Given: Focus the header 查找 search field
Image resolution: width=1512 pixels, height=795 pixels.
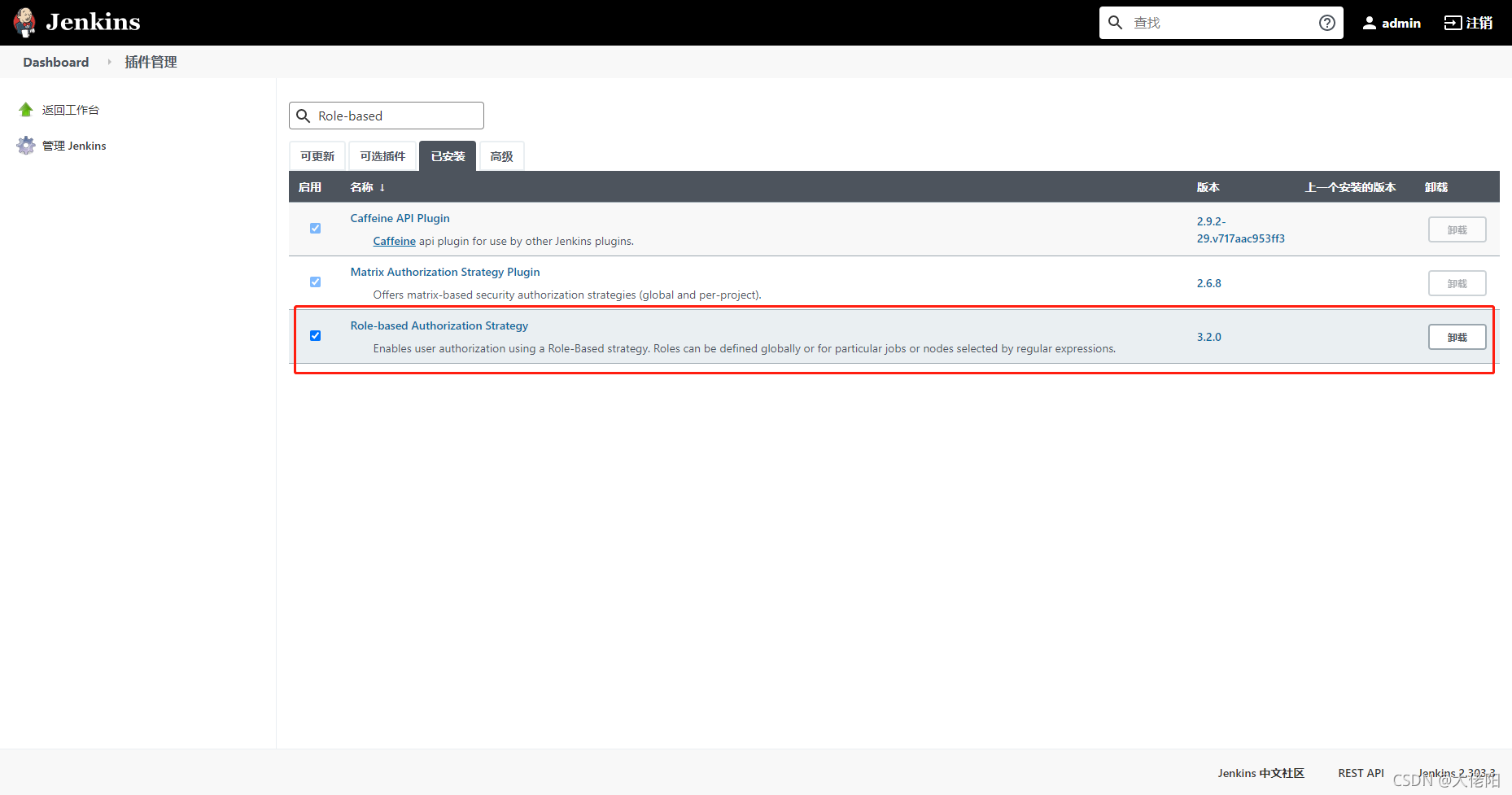Looking at the screenshot, I should 1221,23.
